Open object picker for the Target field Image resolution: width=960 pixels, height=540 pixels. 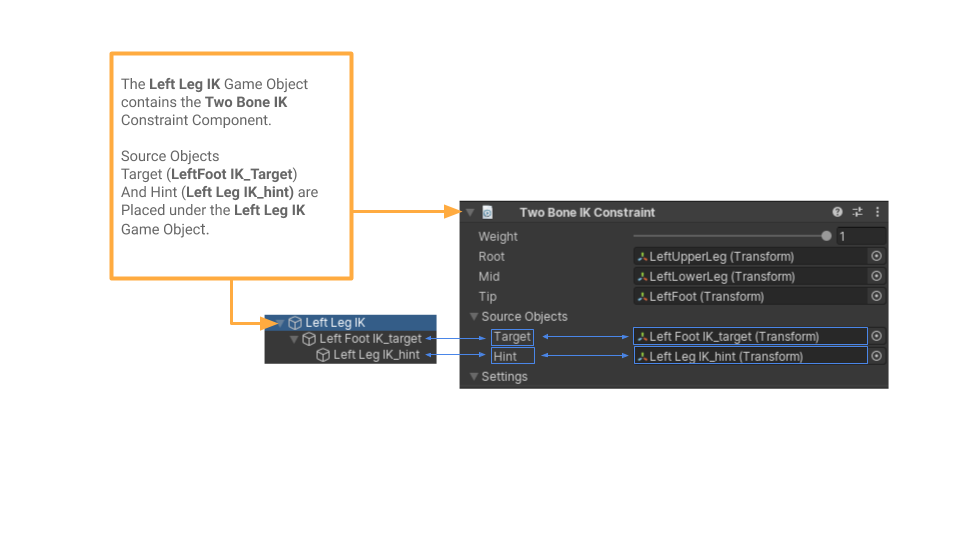[876, 336]
